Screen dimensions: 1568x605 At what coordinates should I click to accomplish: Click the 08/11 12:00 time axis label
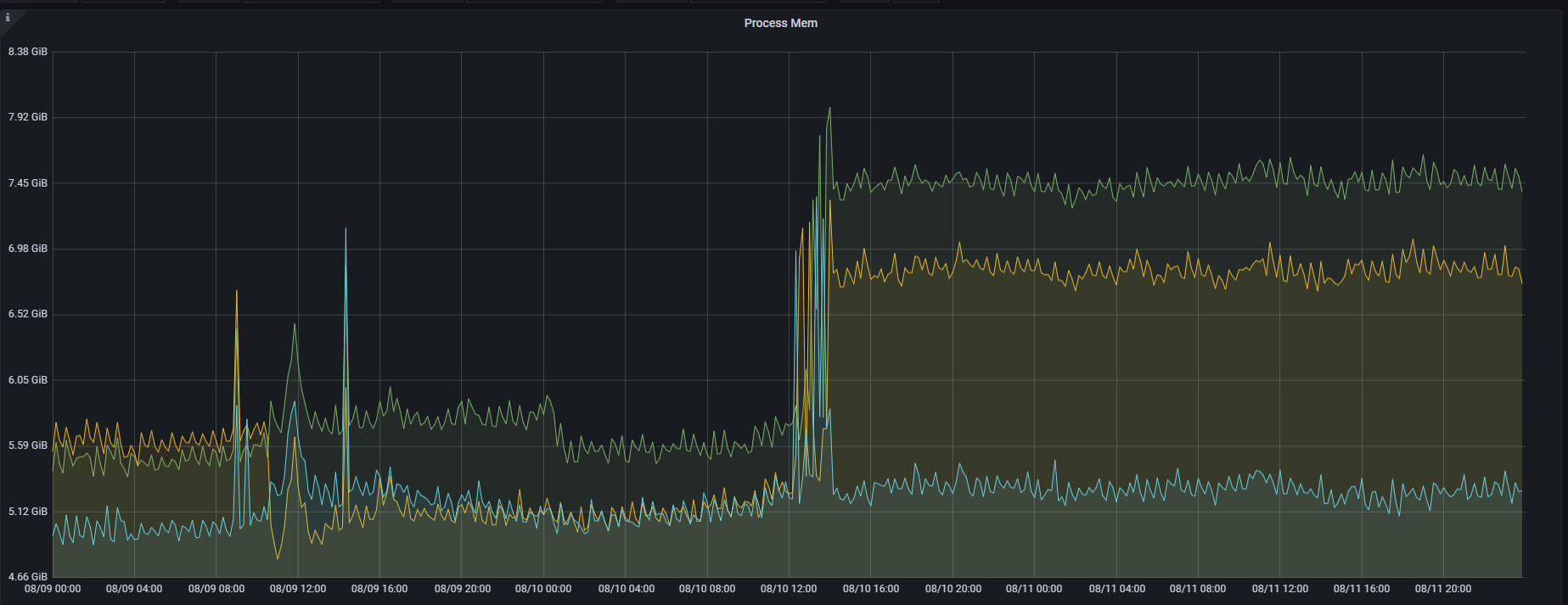click(x=1280, y=589)
